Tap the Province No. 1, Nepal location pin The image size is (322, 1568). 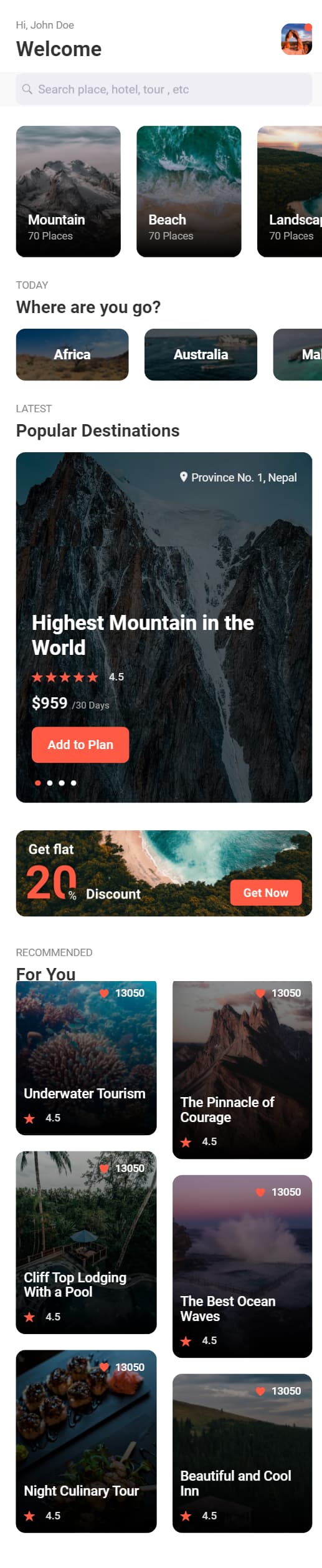pyautogui.click(x=184, y=477)
